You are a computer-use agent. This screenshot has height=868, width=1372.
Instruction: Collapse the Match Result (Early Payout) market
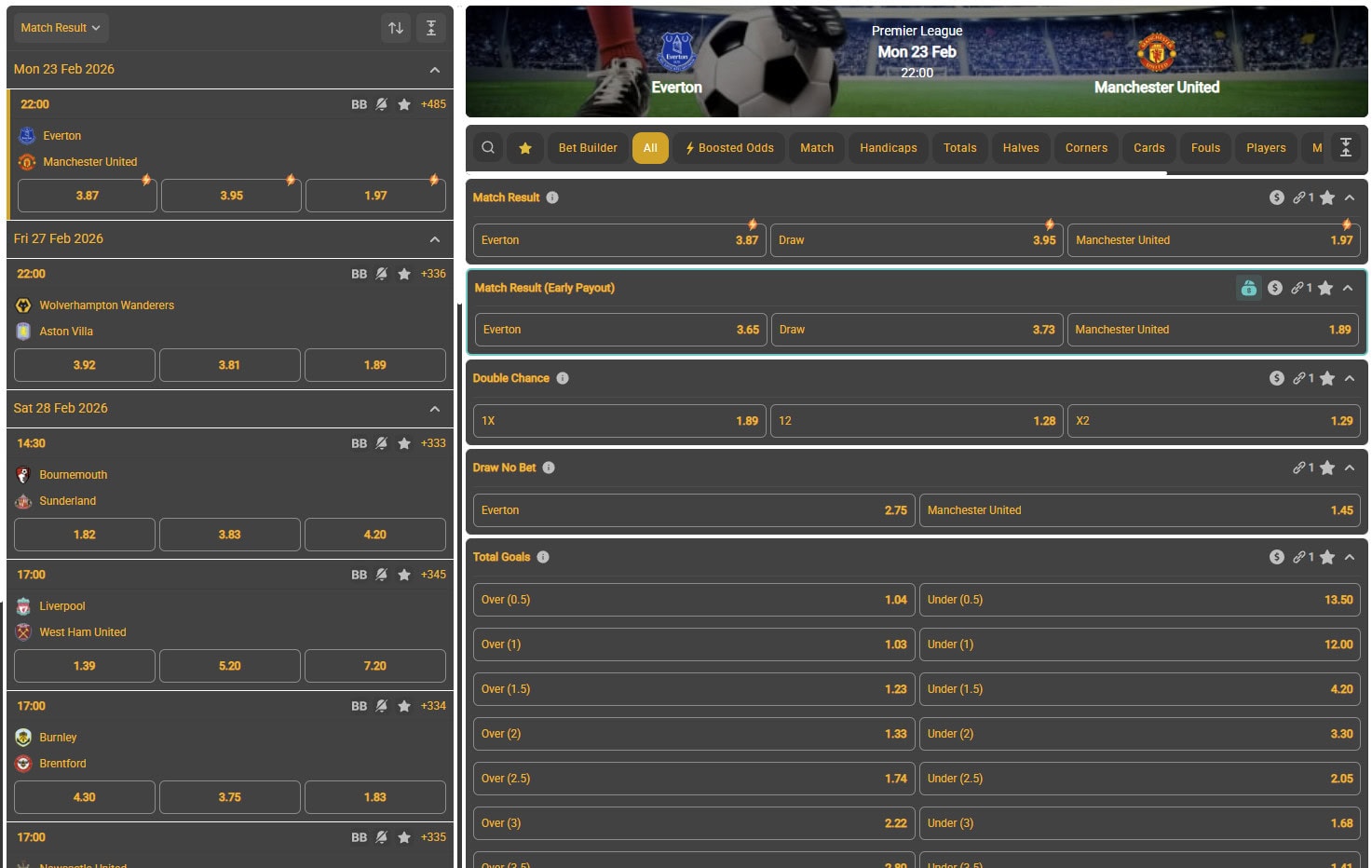coord(1348,288)
